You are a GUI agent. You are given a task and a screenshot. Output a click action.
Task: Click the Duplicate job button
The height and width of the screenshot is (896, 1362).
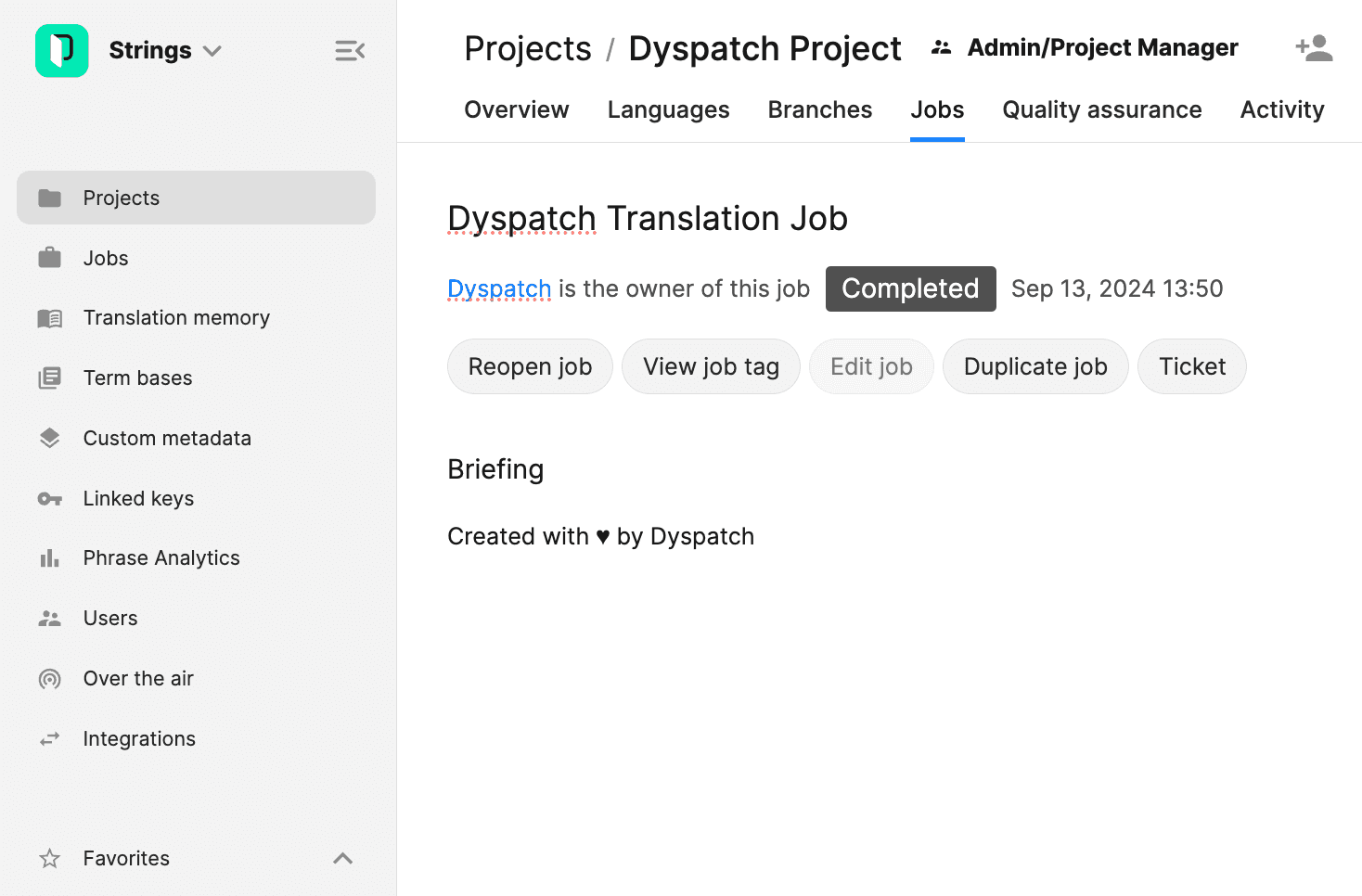(1035, 366)
